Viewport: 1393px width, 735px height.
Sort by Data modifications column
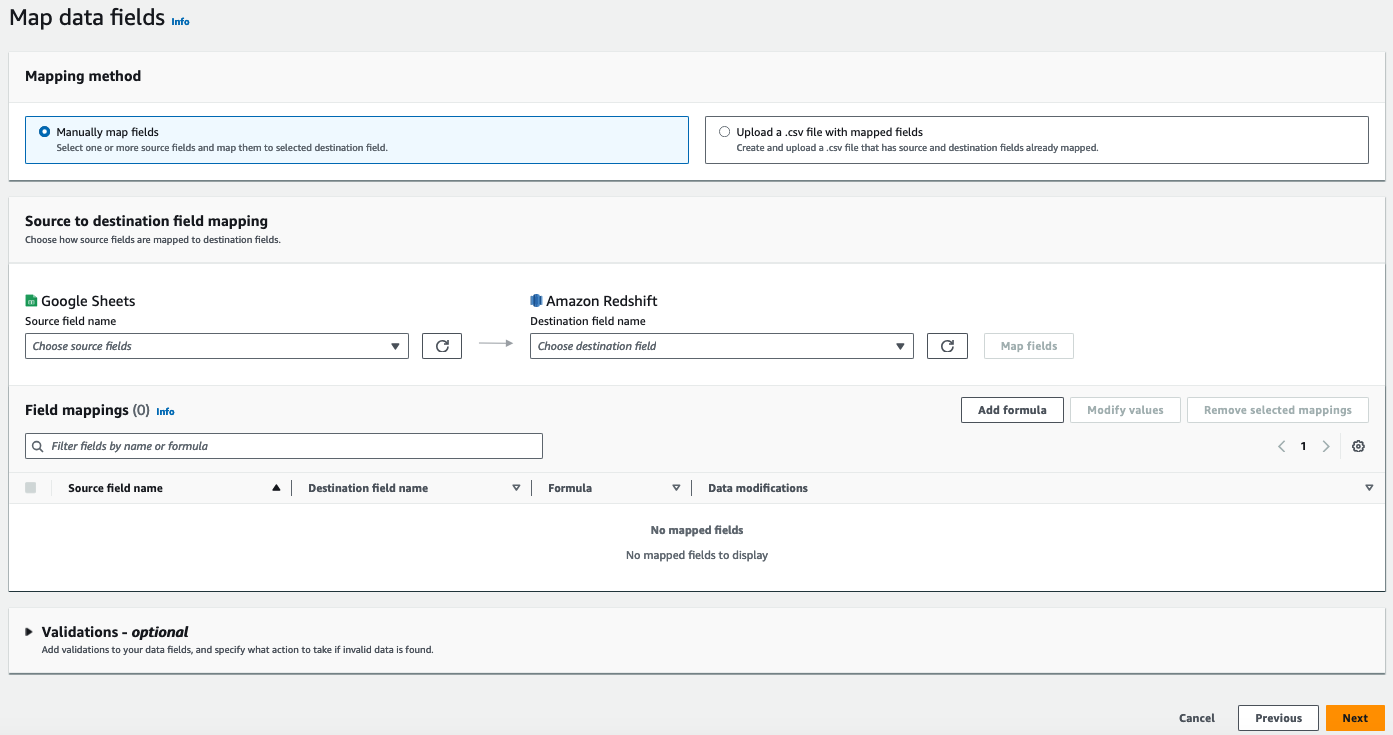coord(1369,488)
